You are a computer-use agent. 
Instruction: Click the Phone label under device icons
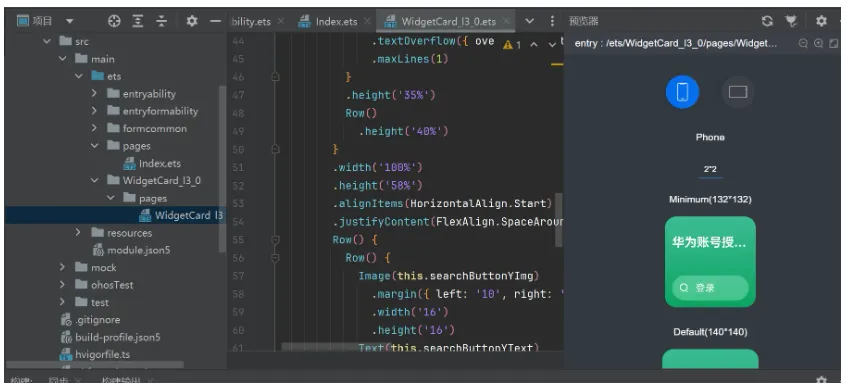(710, 138)
